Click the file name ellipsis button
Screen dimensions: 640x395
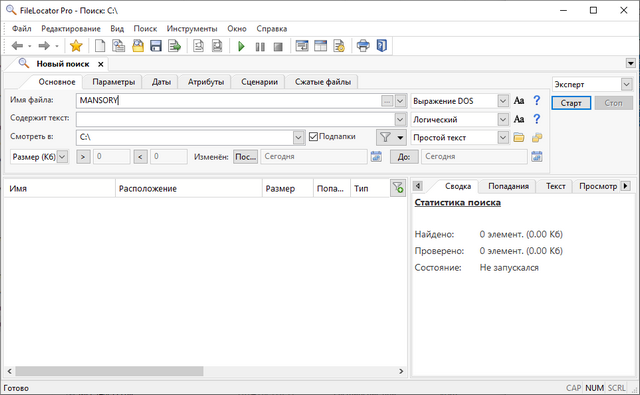[387, 101]
